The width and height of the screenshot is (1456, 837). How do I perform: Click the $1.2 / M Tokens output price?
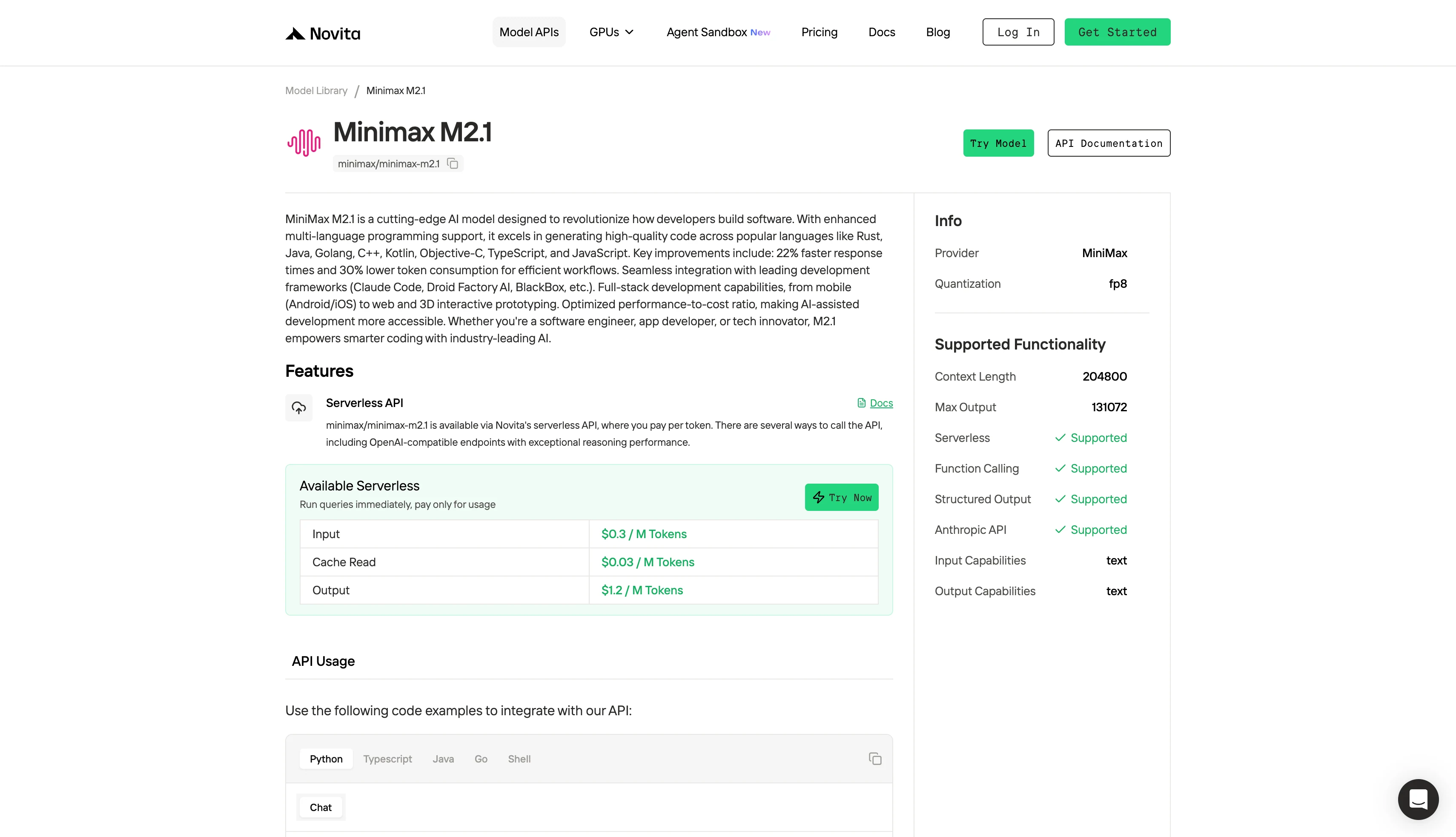coord(642,590)
